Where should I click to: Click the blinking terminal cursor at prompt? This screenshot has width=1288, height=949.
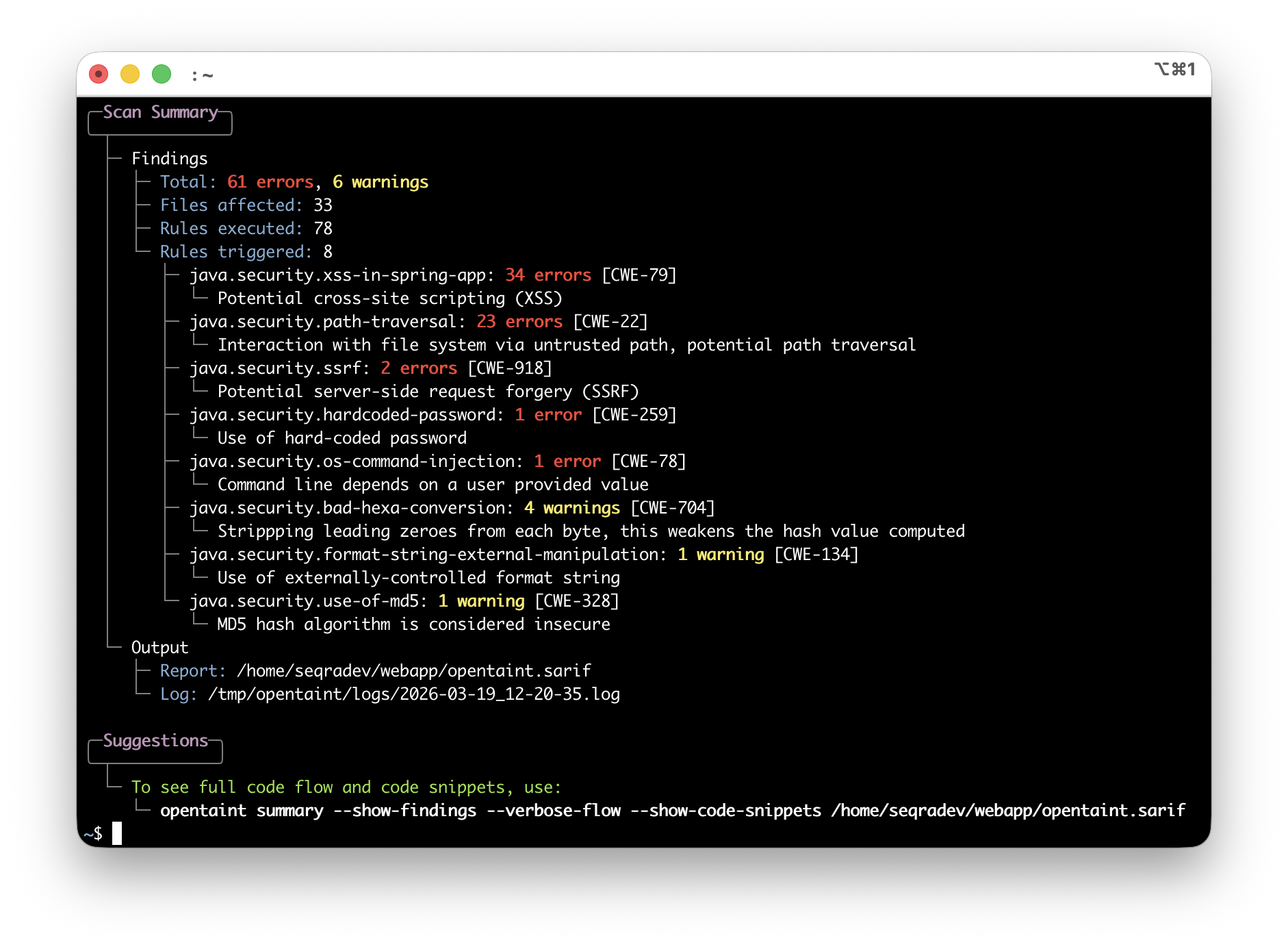(120, 834)
